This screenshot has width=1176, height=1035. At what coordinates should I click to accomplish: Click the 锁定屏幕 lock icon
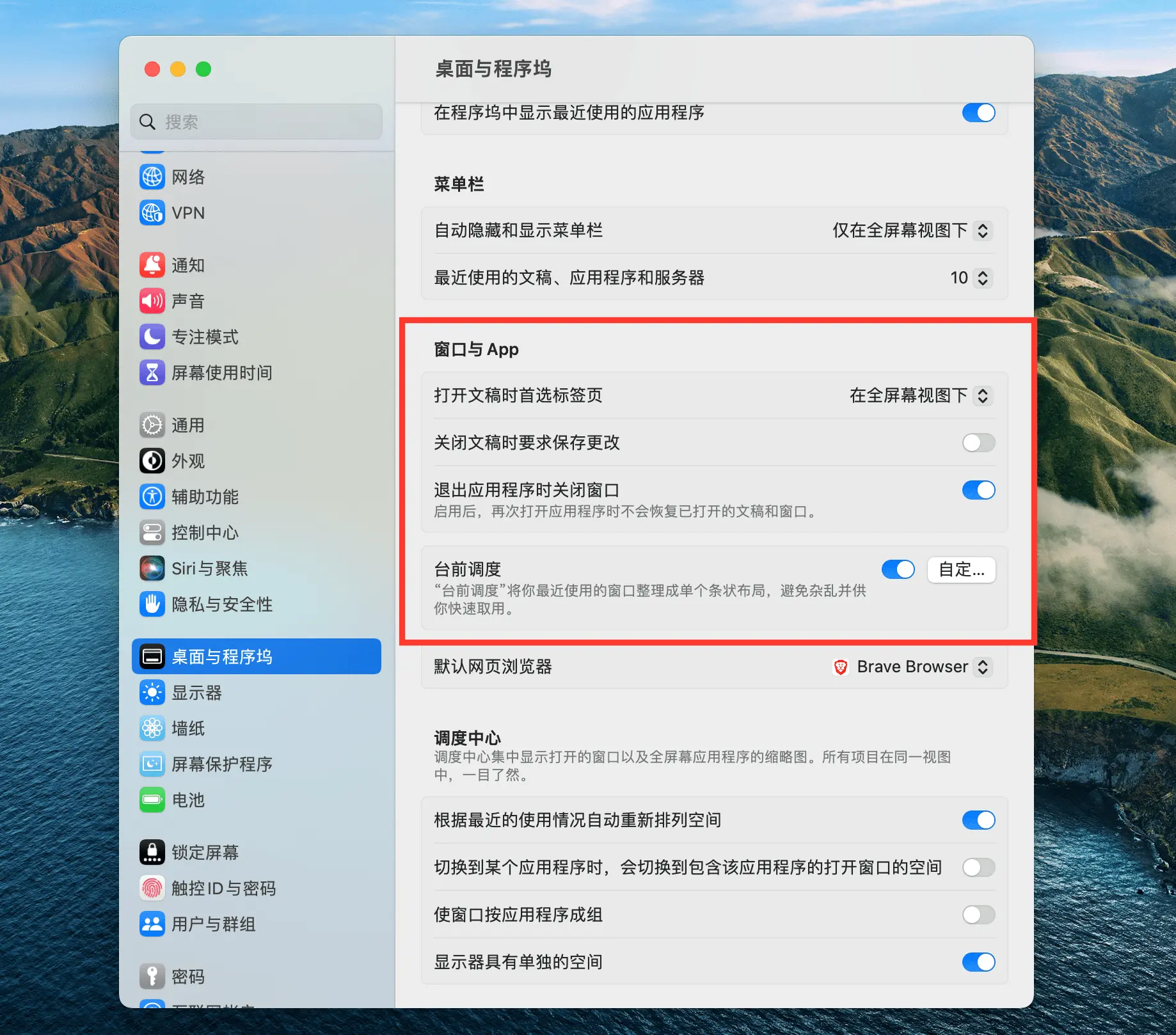[152, 852]
